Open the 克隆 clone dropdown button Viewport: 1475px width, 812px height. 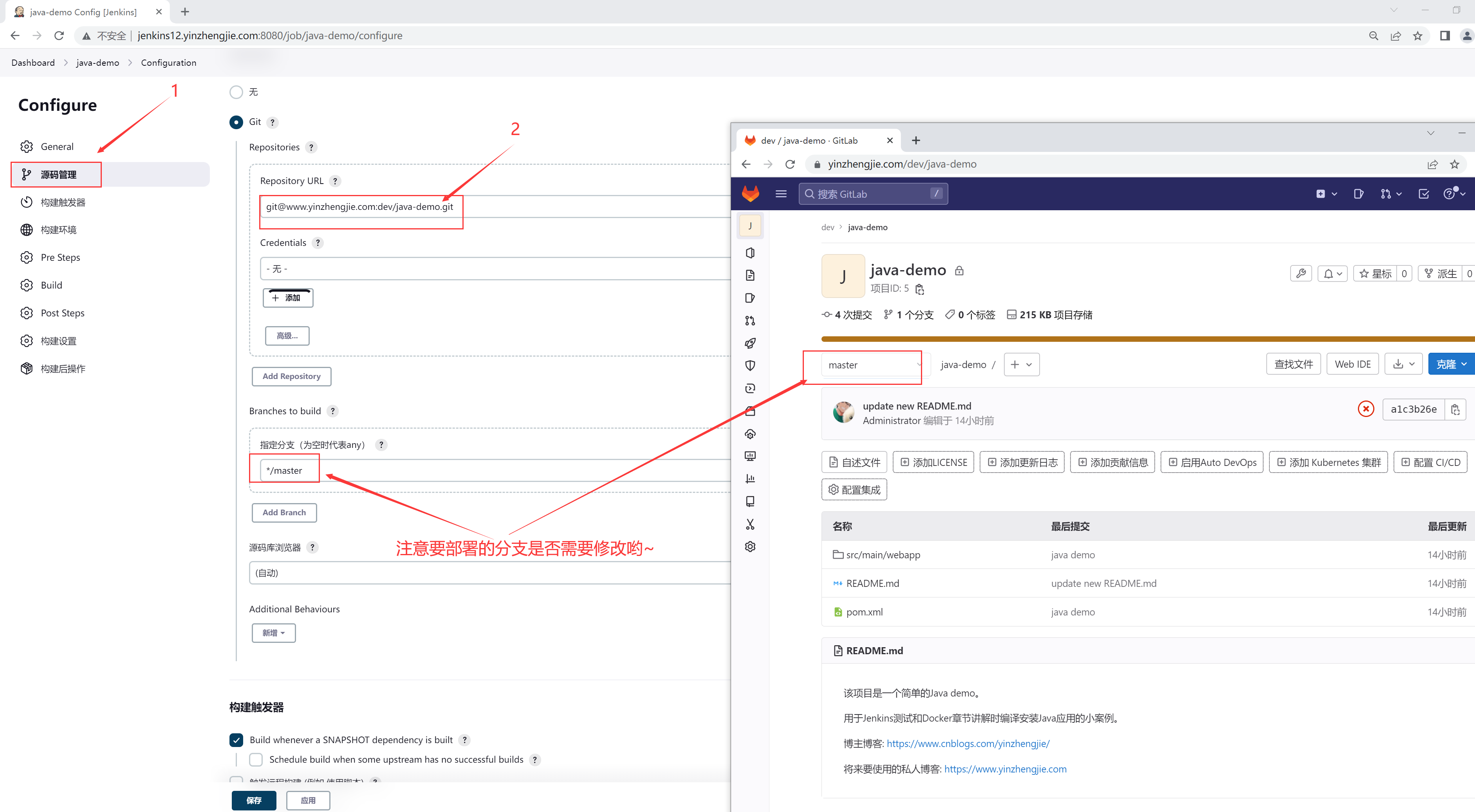click(1450, 364)
